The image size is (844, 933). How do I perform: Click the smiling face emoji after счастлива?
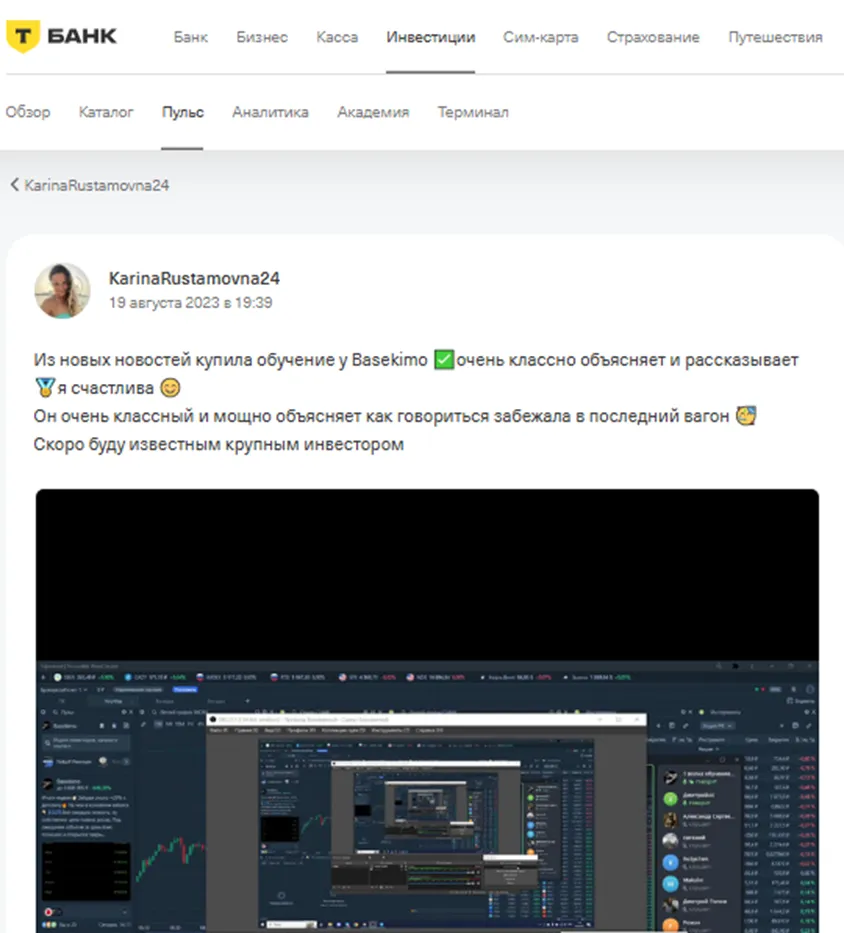(170, 388)
